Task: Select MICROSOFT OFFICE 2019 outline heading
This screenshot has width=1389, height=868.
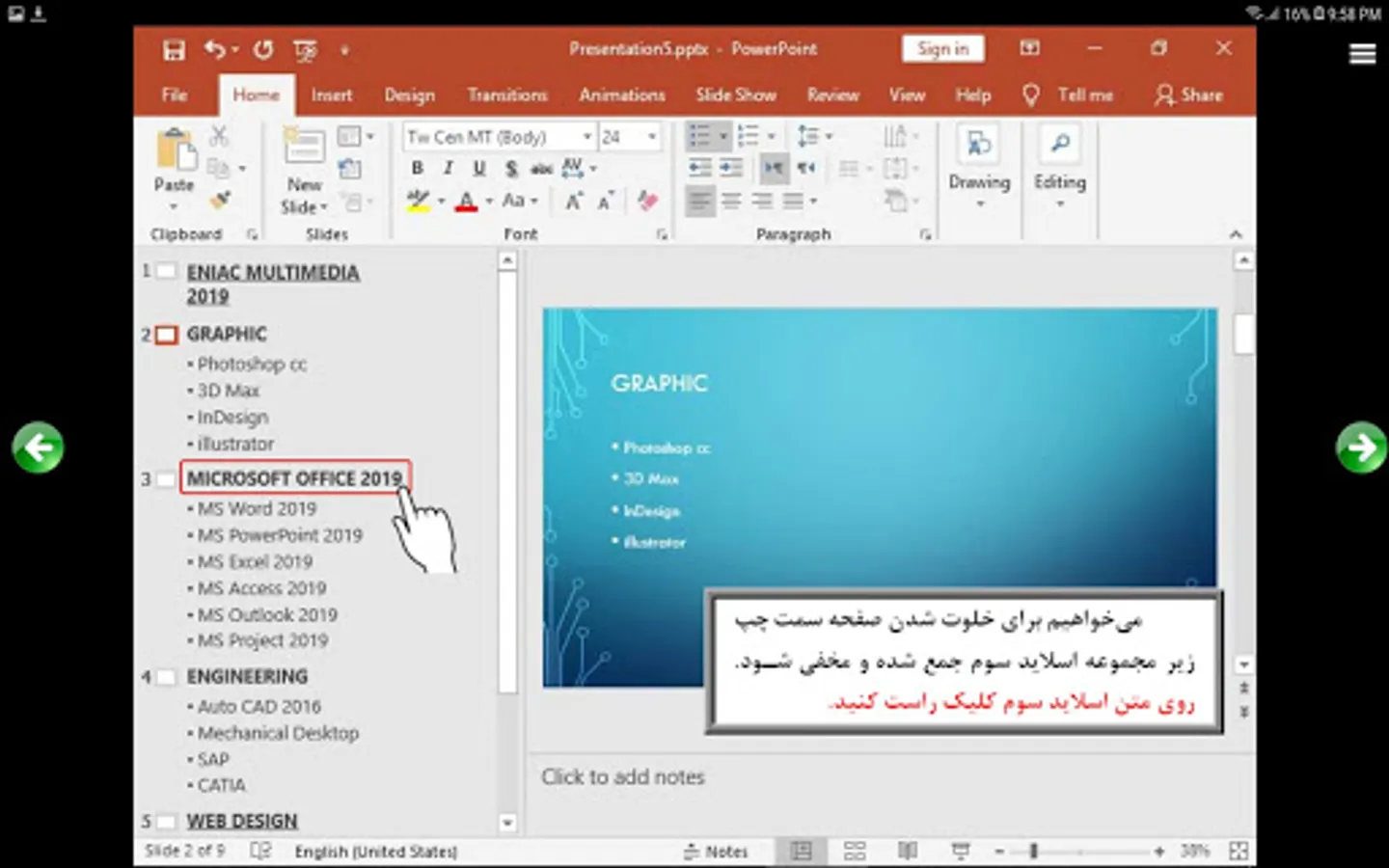Action: [x=294, y=478]
